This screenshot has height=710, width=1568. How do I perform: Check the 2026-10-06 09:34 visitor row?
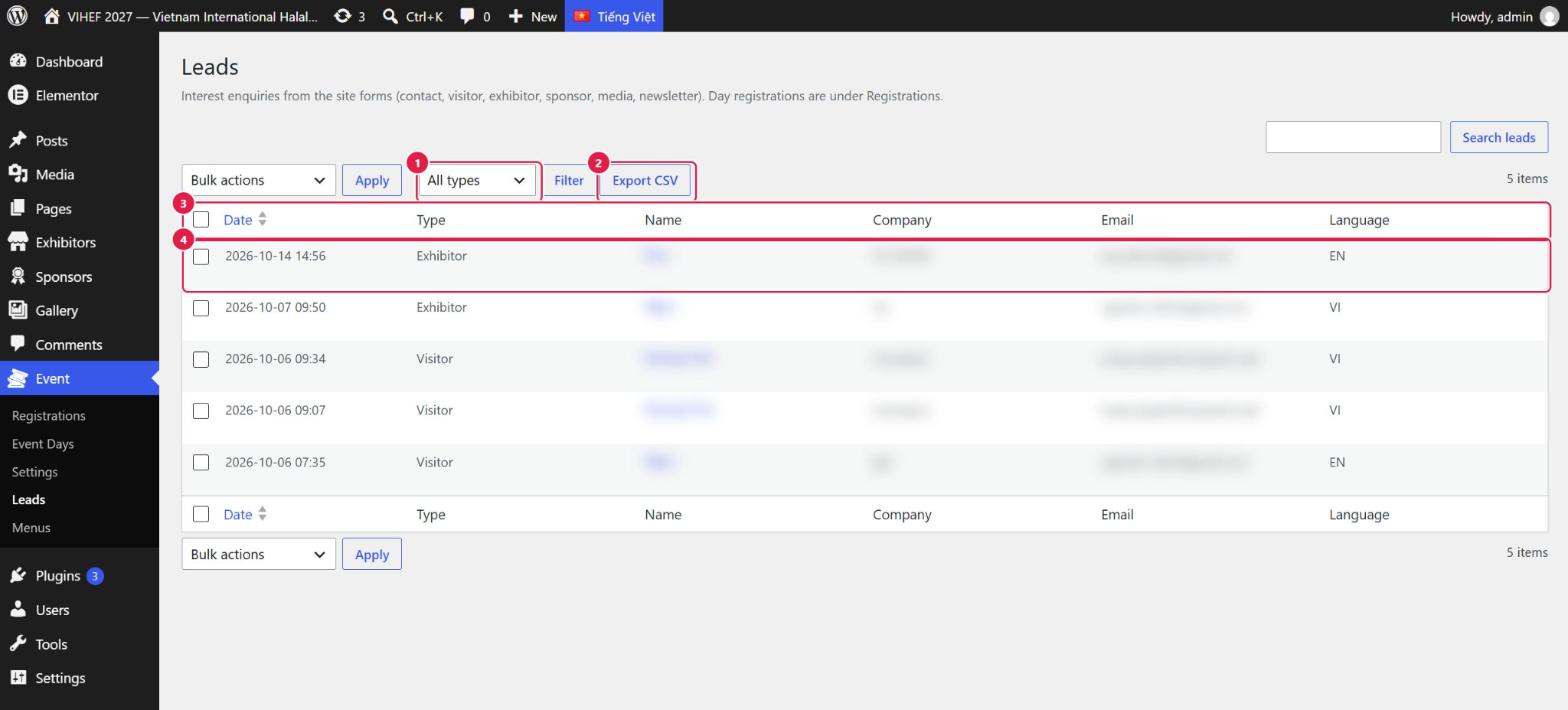(201, 359)
